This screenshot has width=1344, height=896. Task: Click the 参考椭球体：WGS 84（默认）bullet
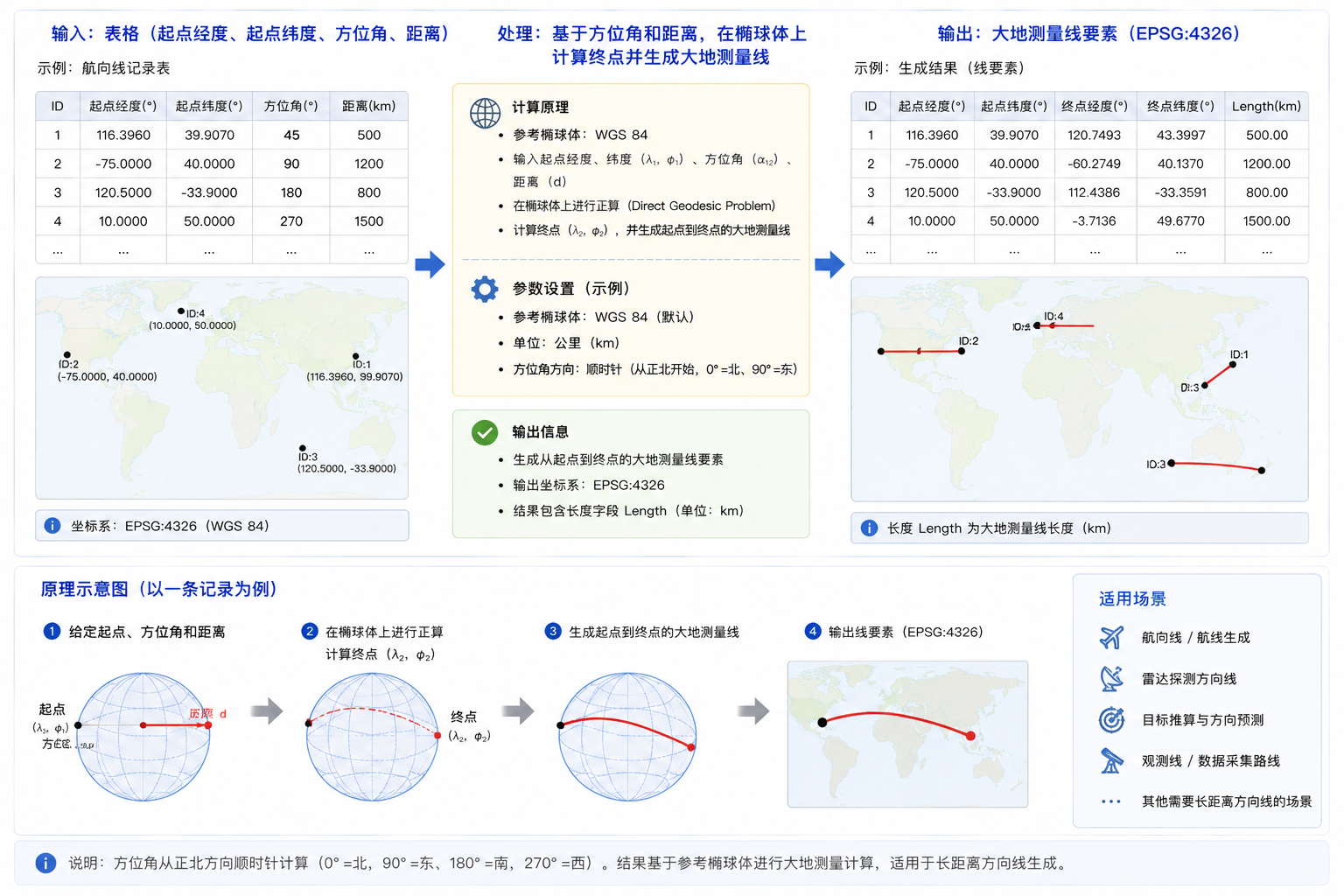tap(604, 317)
